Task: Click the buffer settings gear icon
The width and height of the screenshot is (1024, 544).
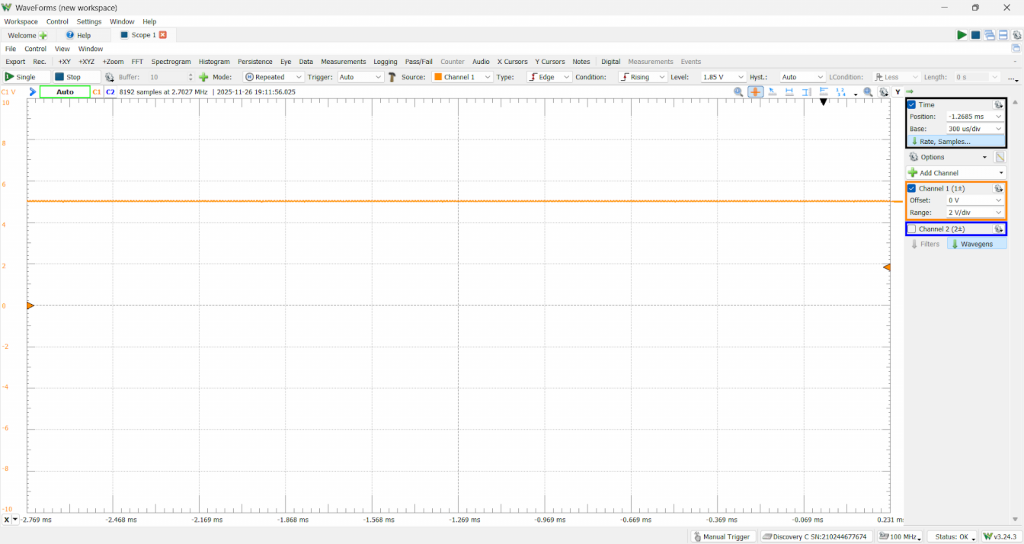Action: [x=109, y=77]
